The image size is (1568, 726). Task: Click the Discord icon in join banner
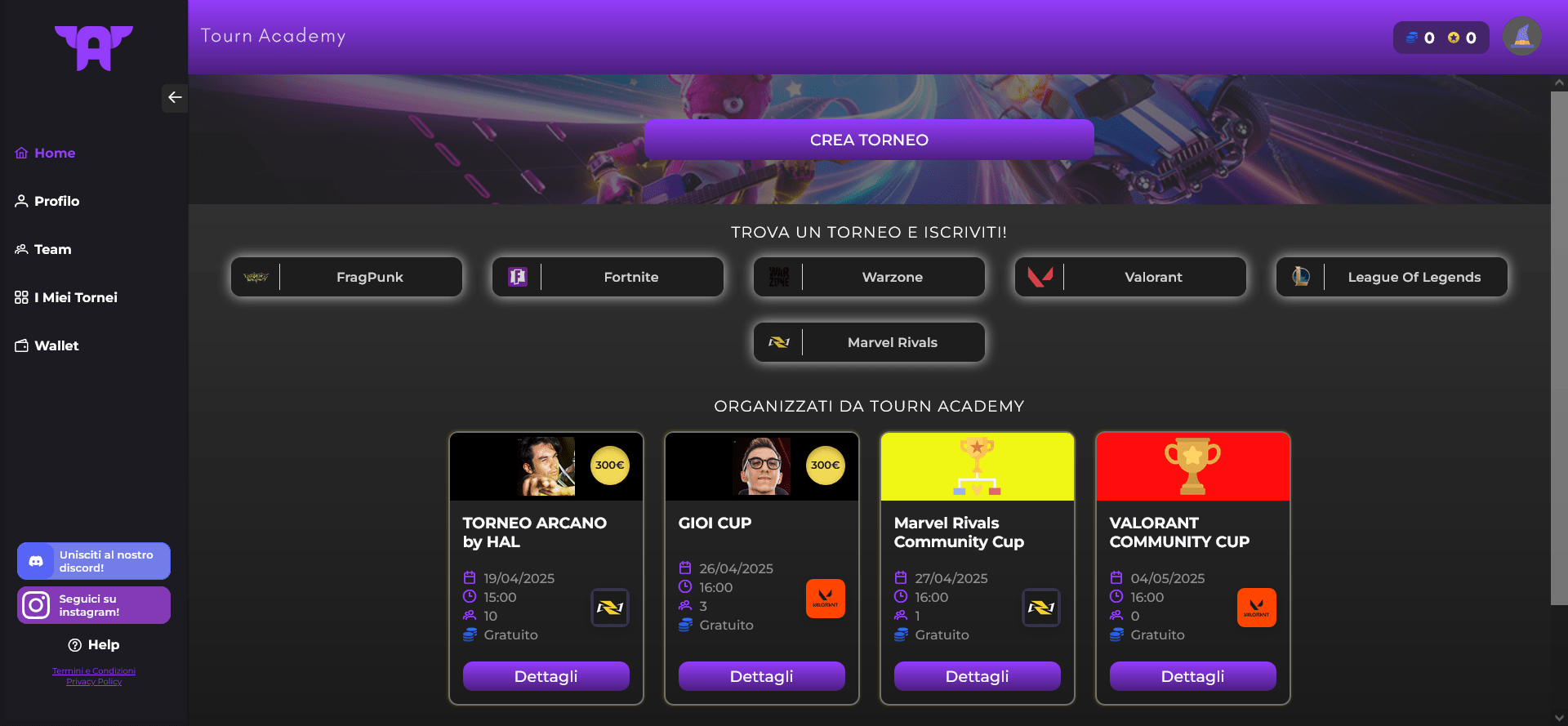coord(36,561)
